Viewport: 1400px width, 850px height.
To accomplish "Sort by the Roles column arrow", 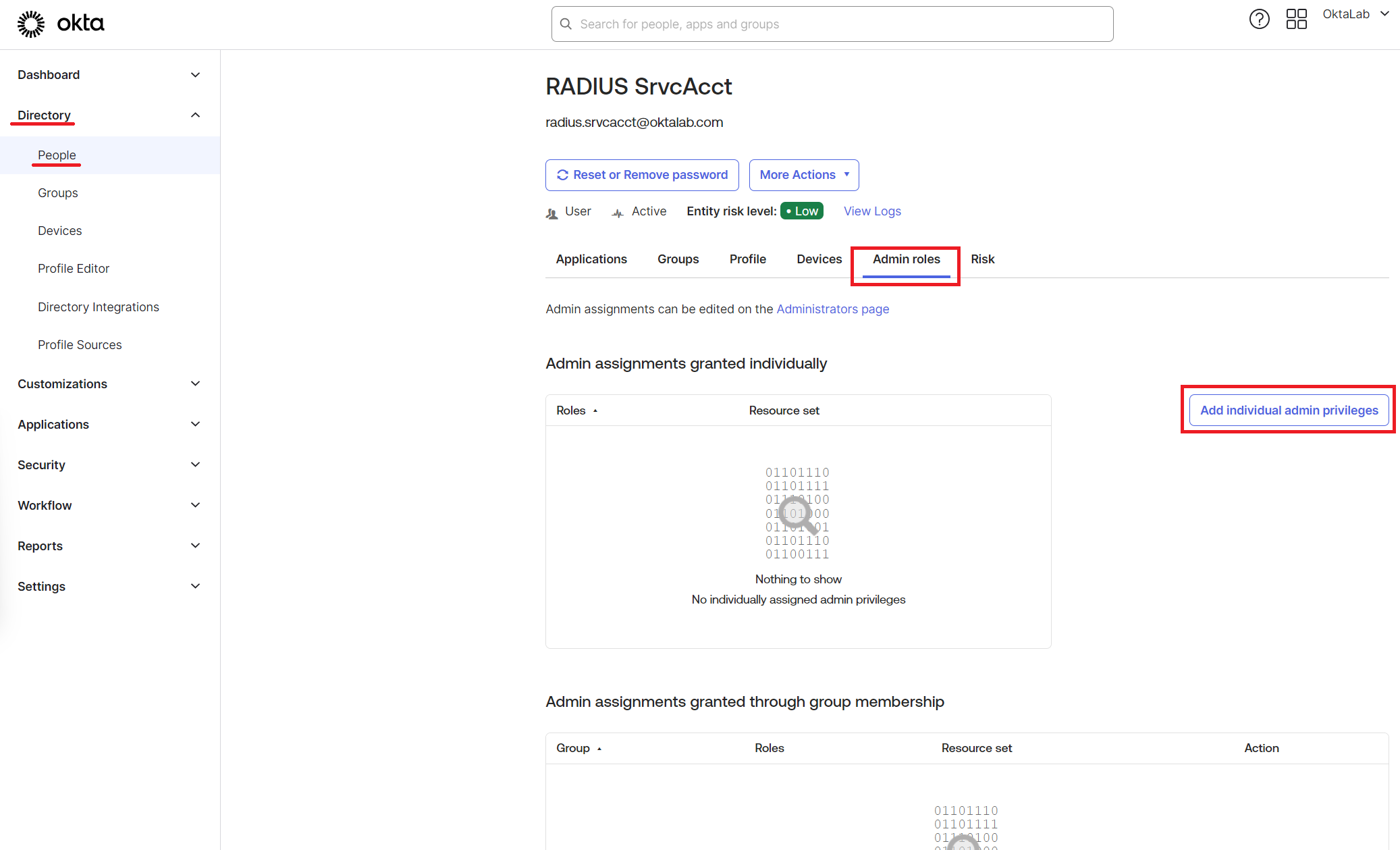I will 595,410.
